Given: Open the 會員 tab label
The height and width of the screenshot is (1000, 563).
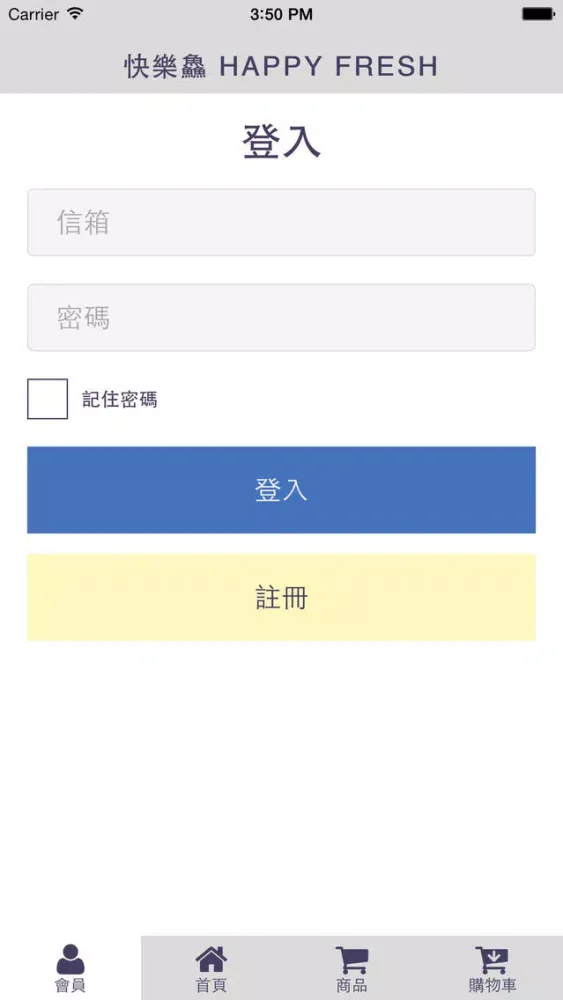Looking at the screenshot, I should 70,985.
